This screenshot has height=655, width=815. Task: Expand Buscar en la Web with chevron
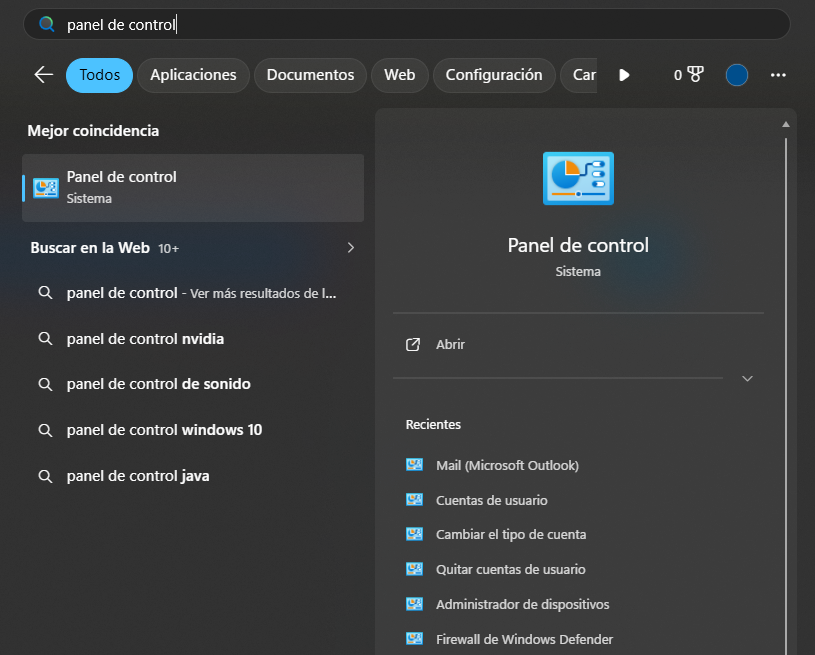tap(351, 247)
